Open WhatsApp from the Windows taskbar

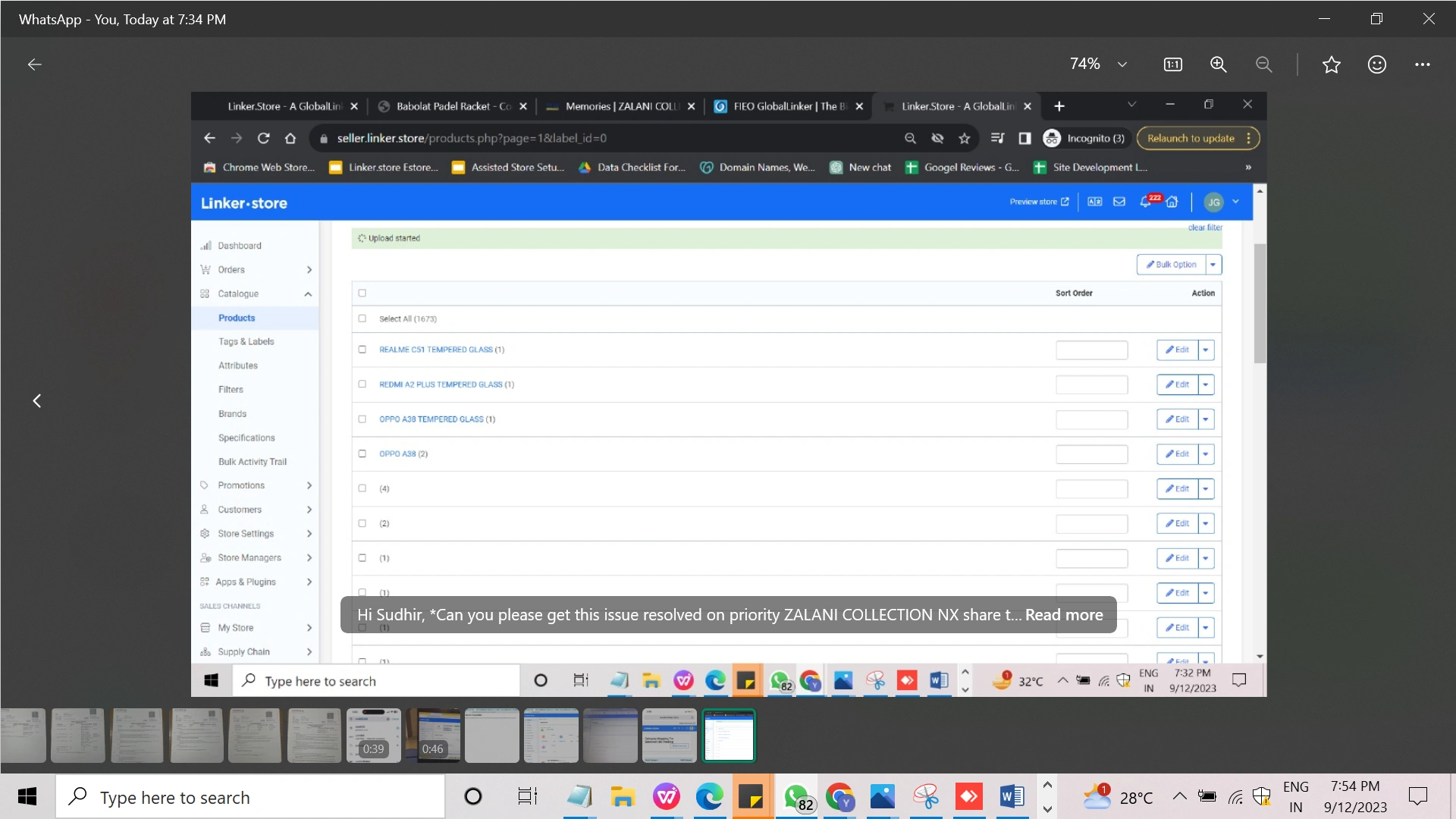click(x=798, y=797)
